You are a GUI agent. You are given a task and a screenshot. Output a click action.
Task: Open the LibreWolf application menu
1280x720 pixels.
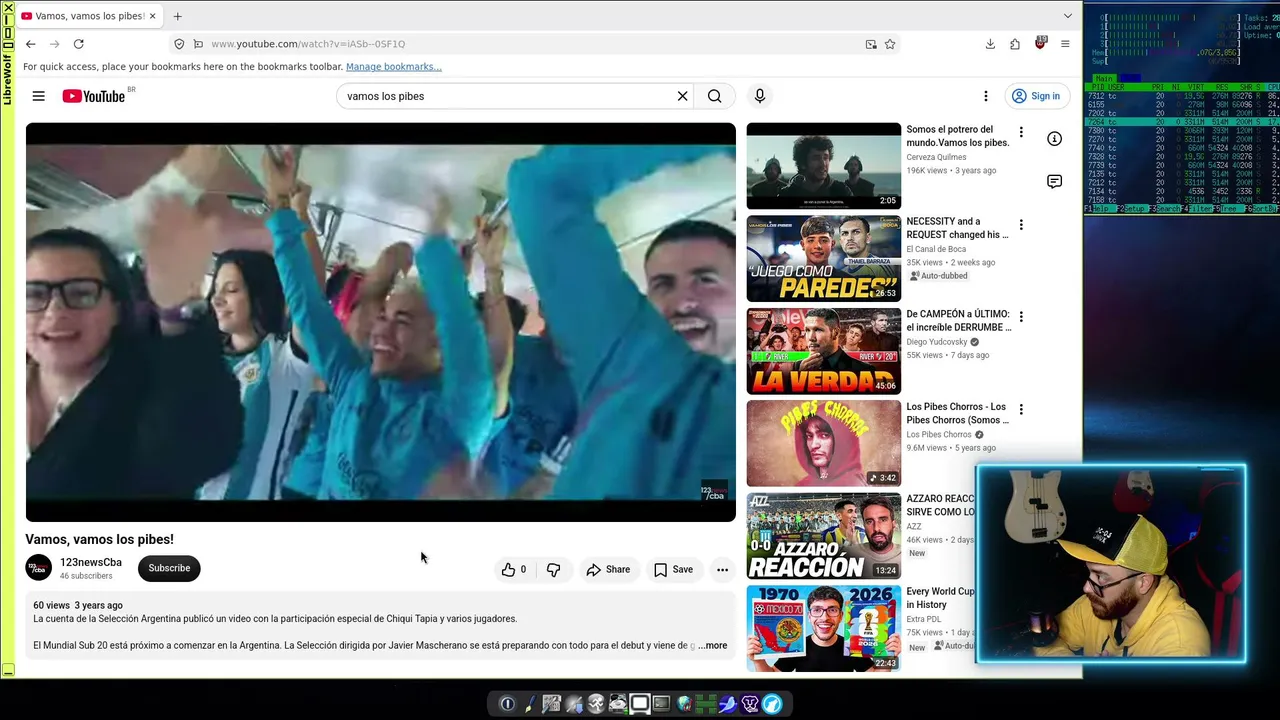point(1065,44)
